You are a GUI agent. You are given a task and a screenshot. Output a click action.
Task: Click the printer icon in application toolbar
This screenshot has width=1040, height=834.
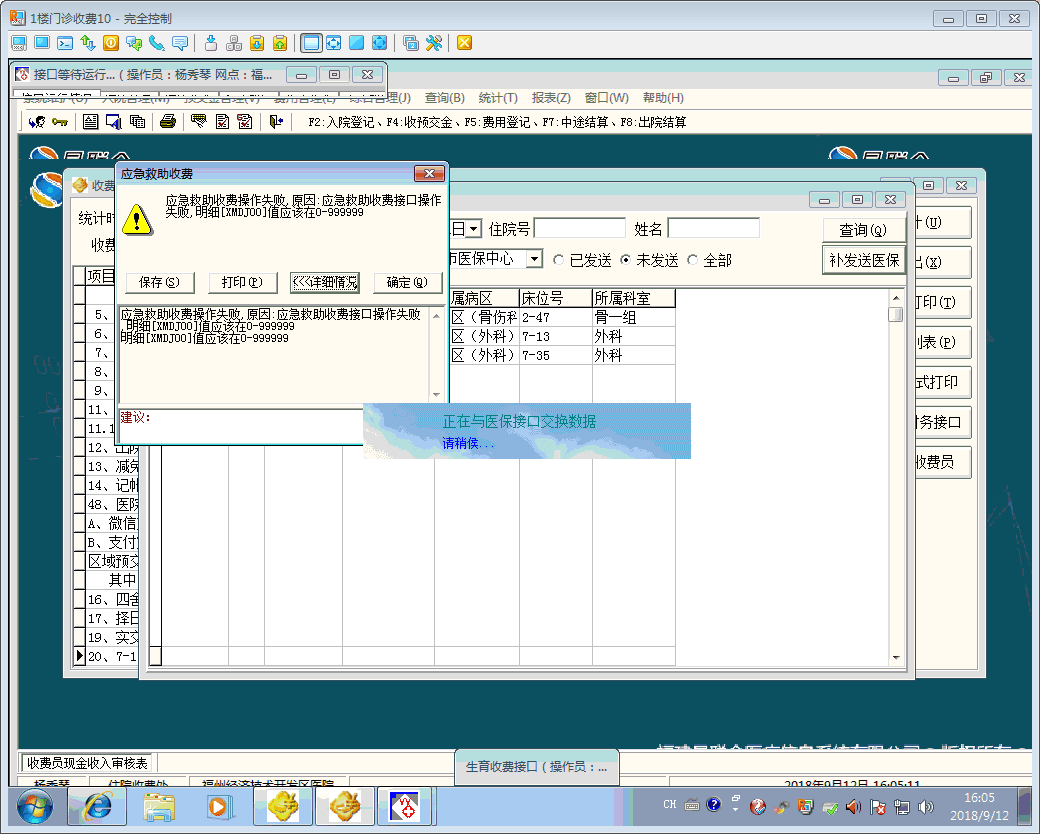(168, 122)
